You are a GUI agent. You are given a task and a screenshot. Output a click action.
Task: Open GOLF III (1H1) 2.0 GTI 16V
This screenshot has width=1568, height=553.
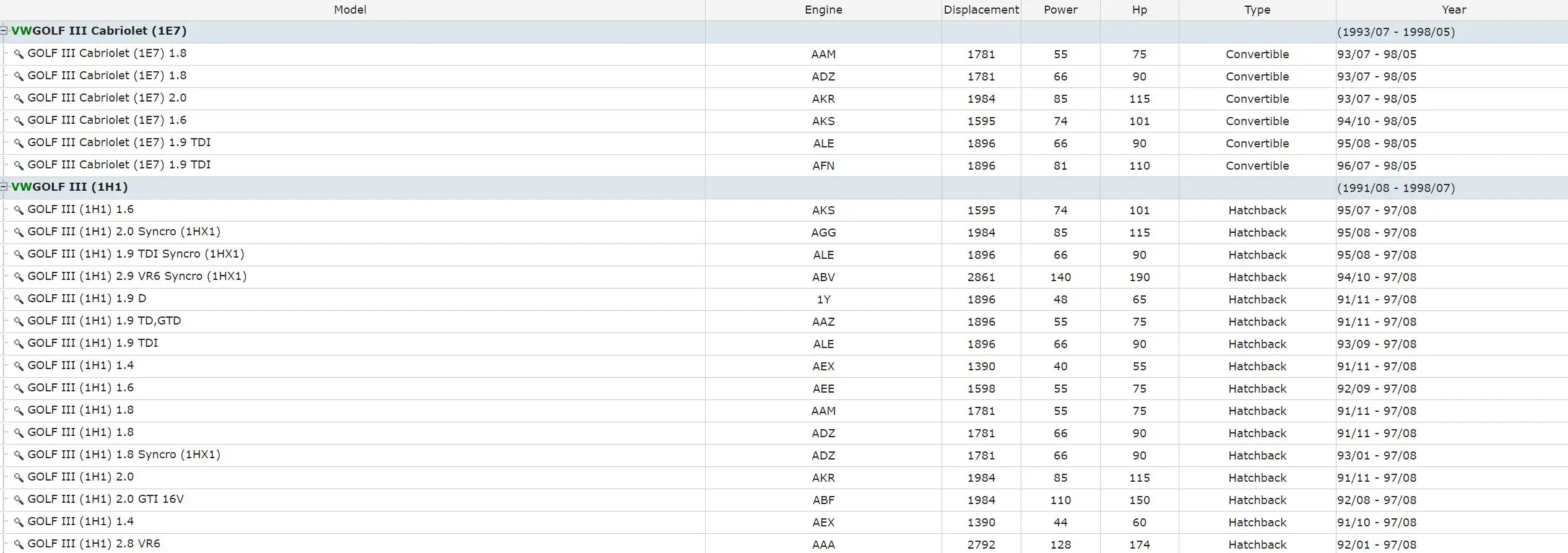click(x=106, y=499)
